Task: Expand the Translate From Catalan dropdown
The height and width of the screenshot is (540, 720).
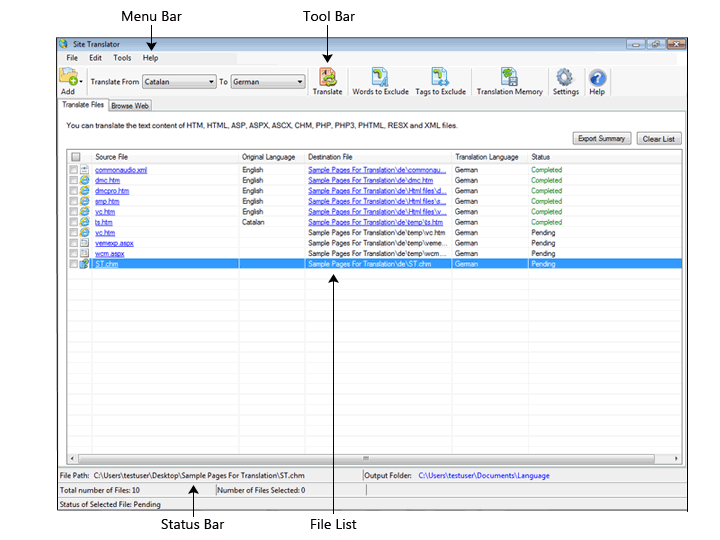Action: 211,82
